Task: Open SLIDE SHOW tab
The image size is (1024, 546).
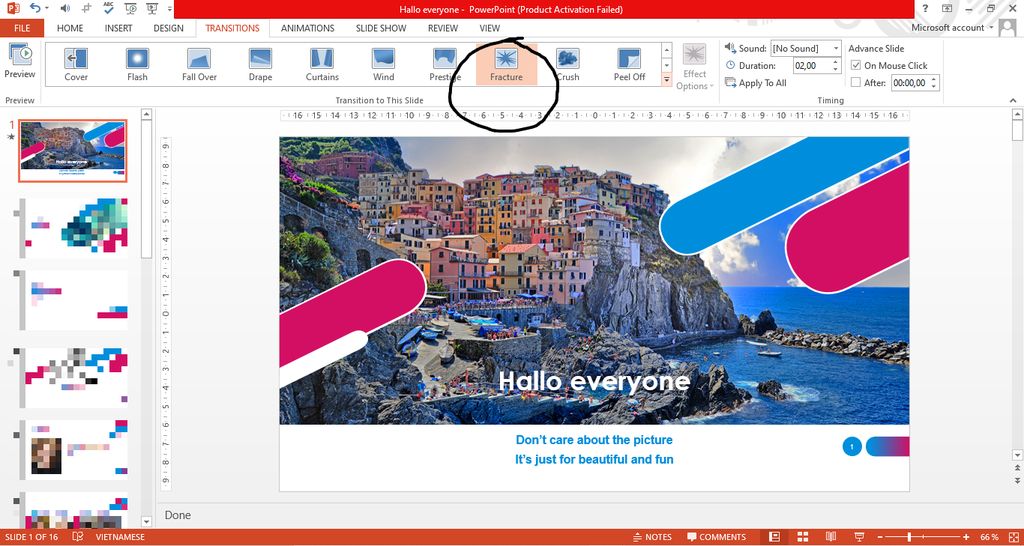Action: [x=381, y=28]
